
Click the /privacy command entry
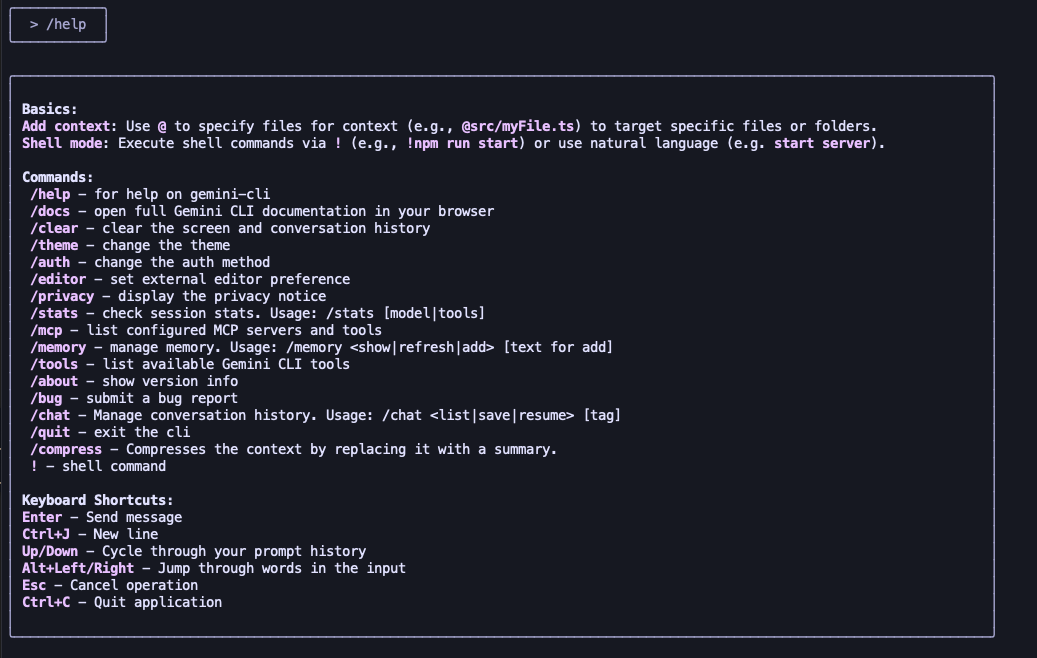(62, 296)
